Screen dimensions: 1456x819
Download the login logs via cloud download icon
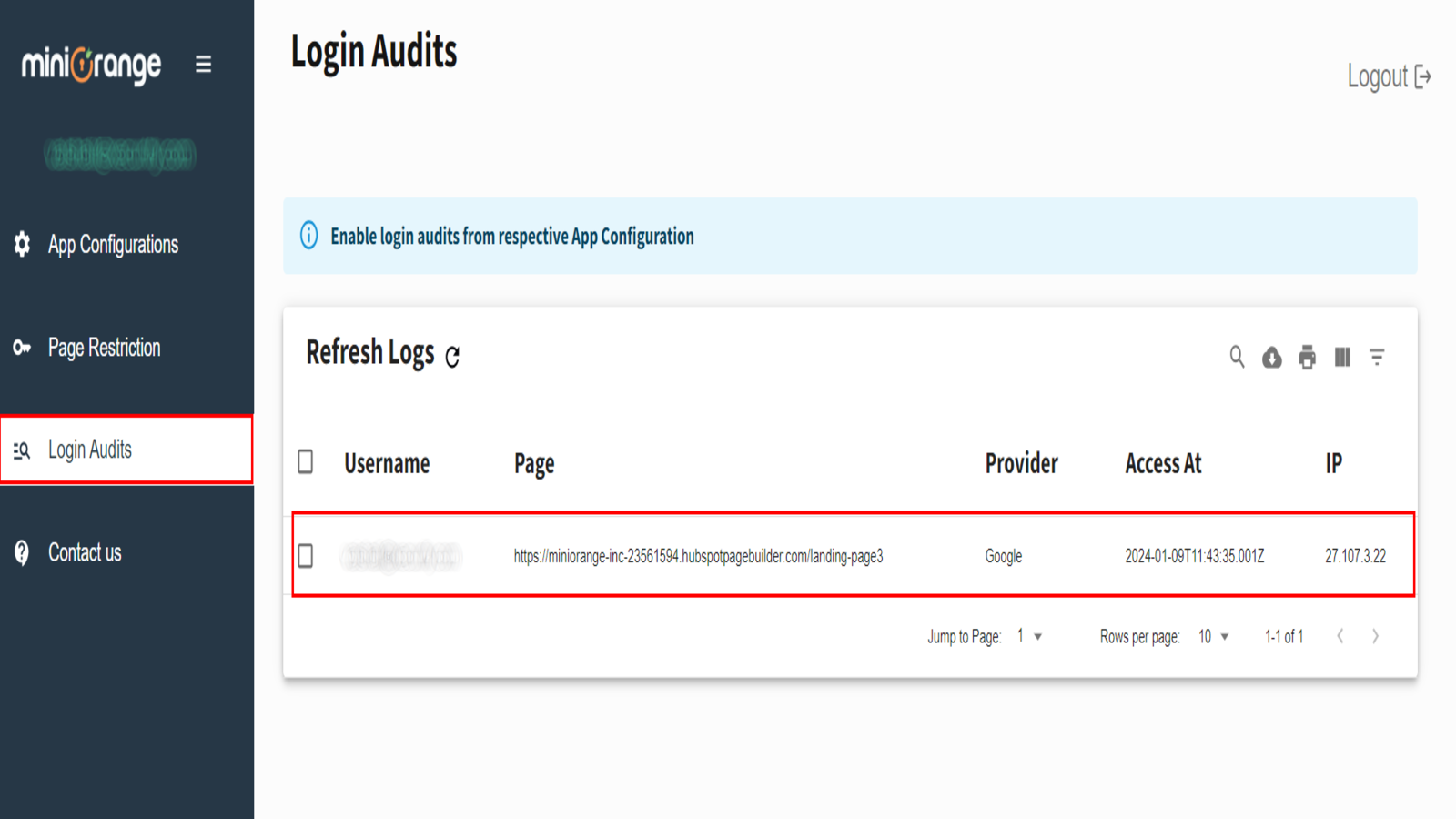(1271, 358)
